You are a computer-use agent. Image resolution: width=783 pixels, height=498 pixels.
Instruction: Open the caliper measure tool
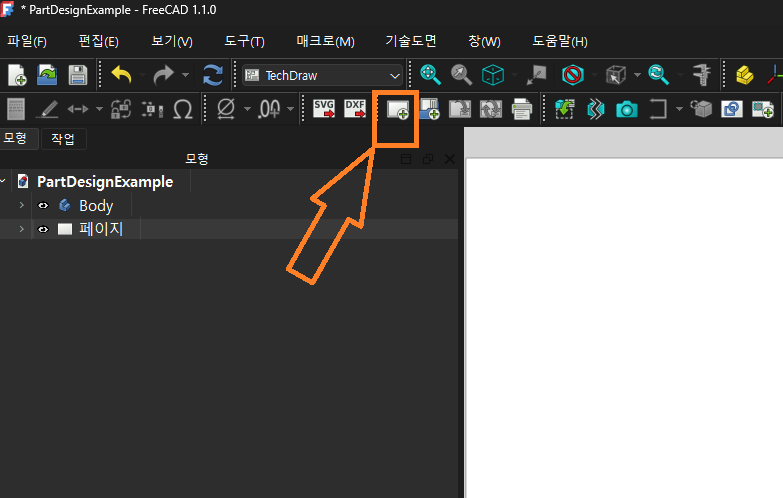tap(702, 75)
